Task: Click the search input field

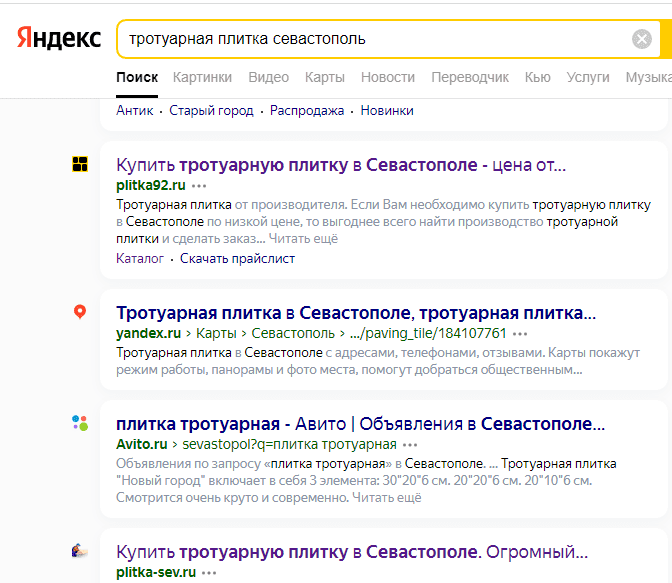Action: pos(370,39)
